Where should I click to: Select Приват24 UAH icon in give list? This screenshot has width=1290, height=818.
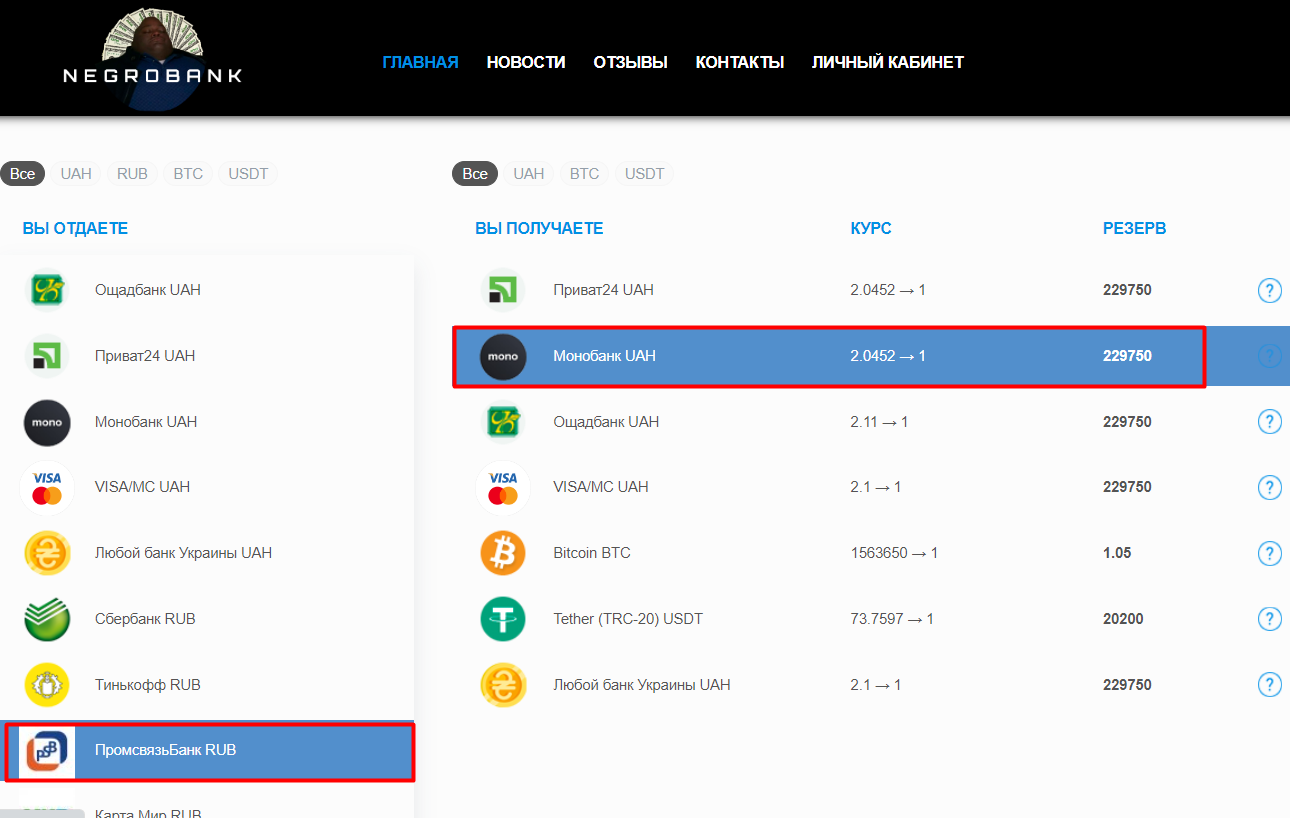(x=46, y=356)
